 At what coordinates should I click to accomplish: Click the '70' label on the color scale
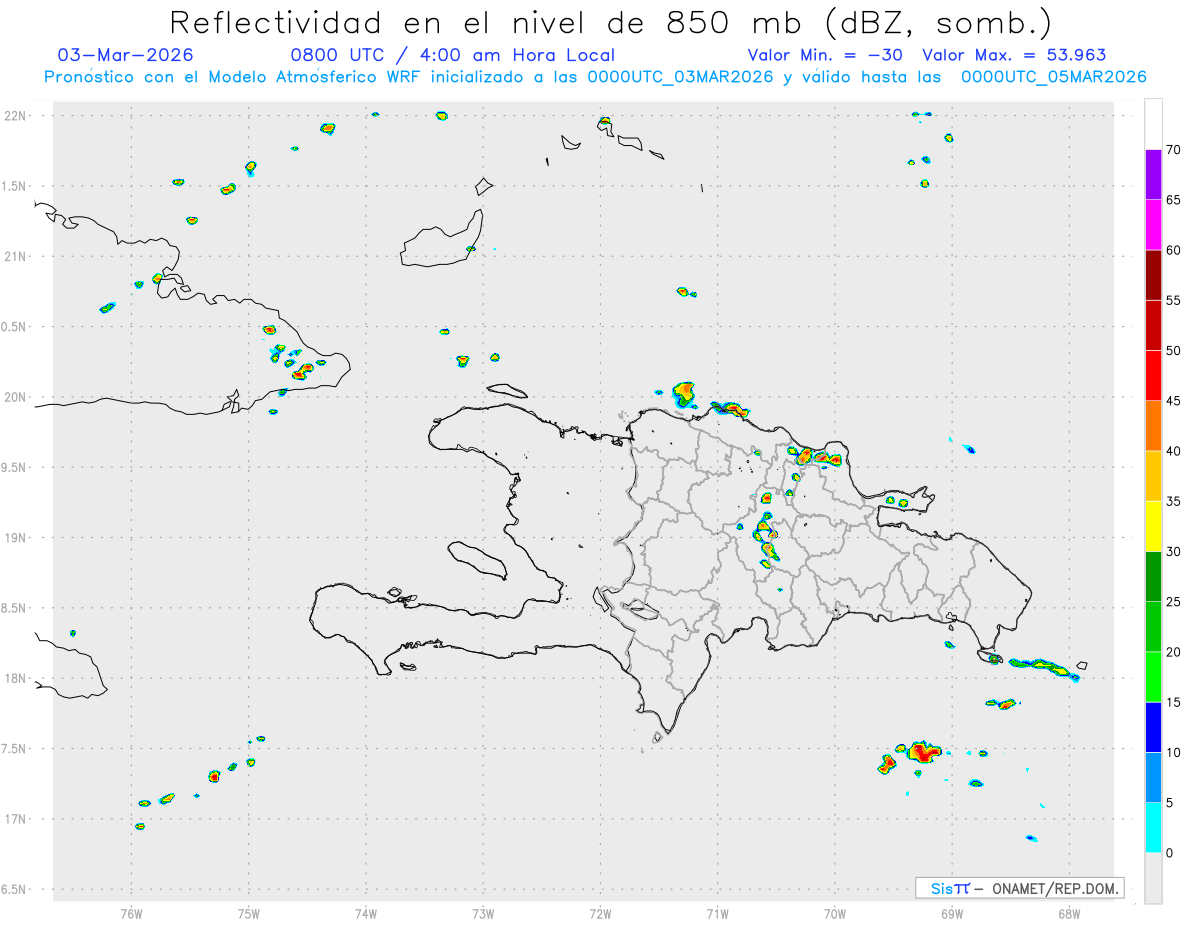[x=1173, y=150]
